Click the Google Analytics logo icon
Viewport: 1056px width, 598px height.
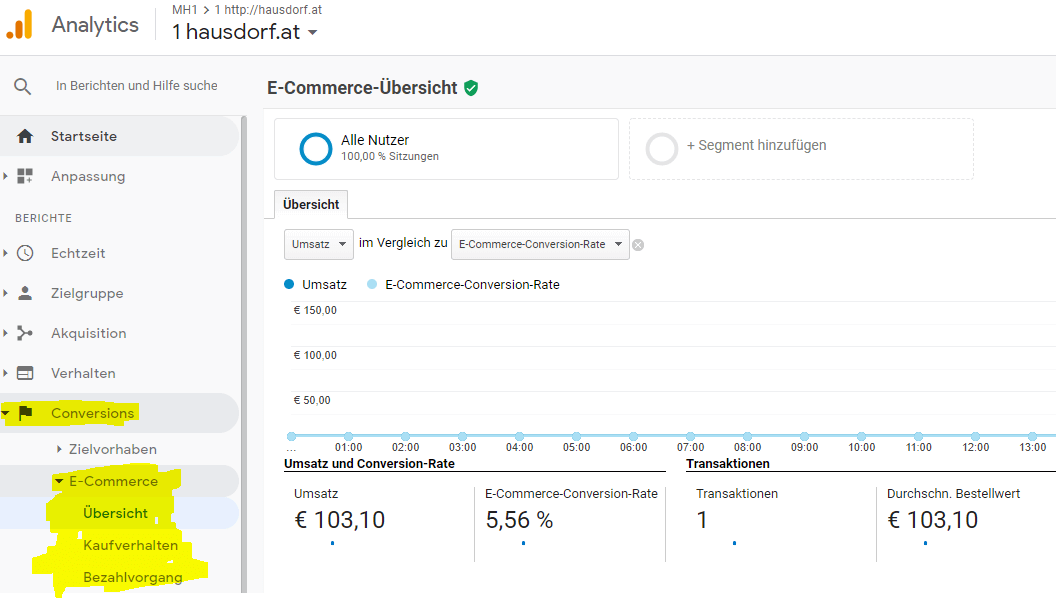point(20,25)
